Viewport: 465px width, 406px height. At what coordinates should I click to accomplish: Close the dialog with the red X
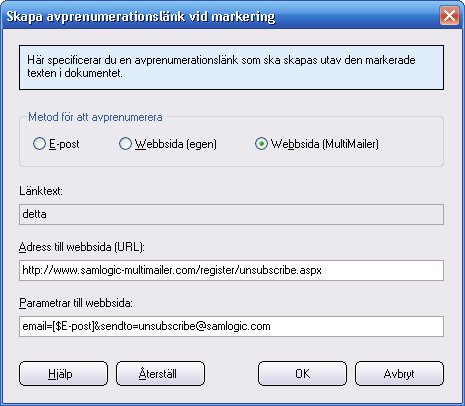[x=449, y=15]
